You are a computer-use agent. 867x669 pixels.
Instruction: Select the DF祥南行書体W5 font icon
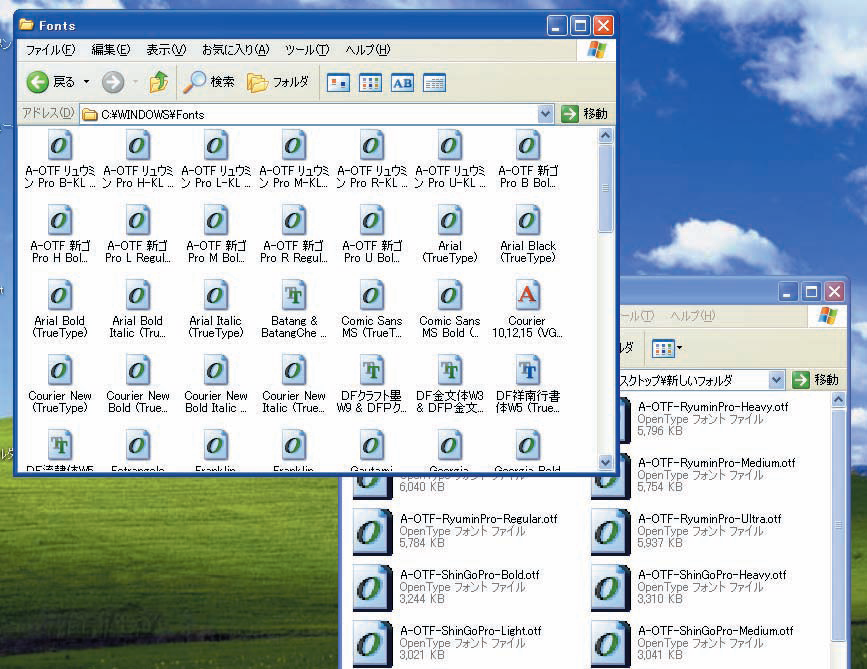(527, 370)
